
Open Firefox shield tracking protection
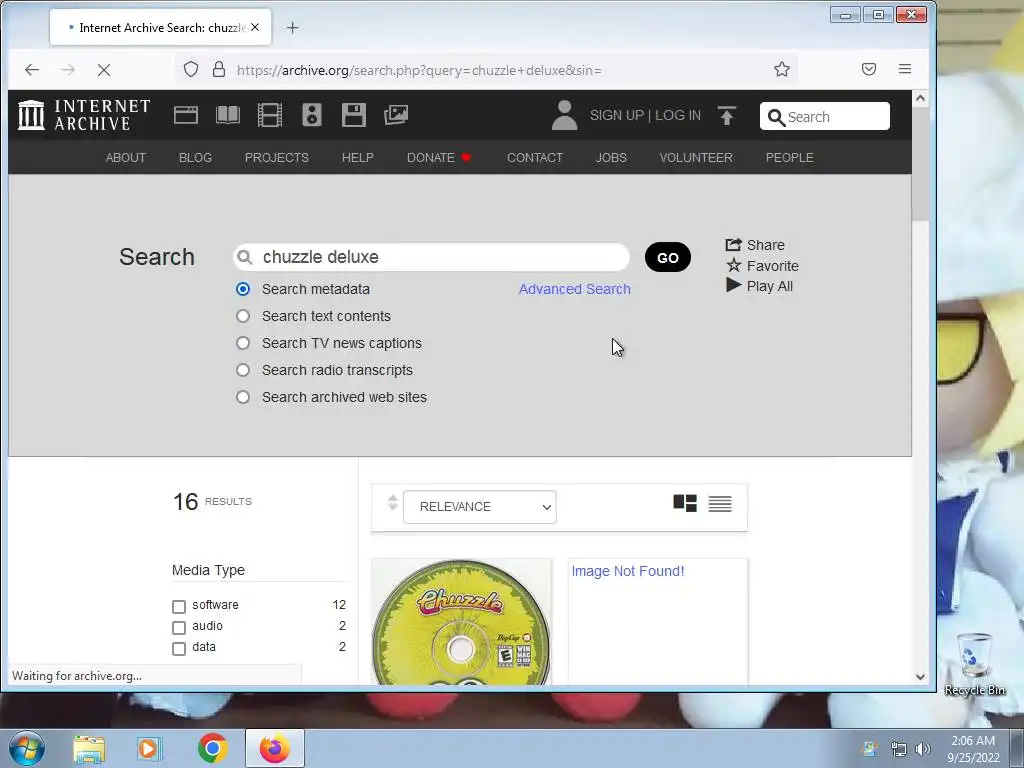[191, 69]
